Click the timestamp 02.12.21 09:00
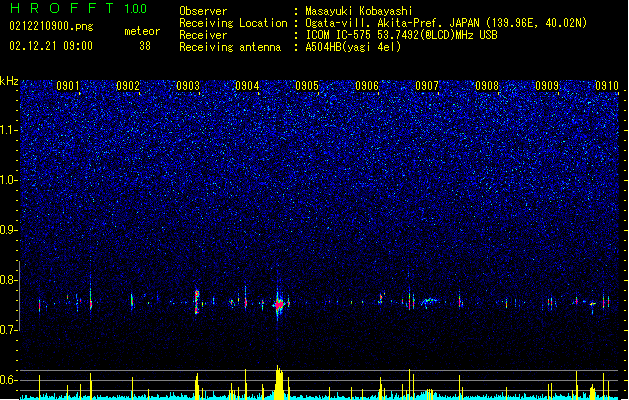This screenshot has width=629, height=400. tap(51, 46)
